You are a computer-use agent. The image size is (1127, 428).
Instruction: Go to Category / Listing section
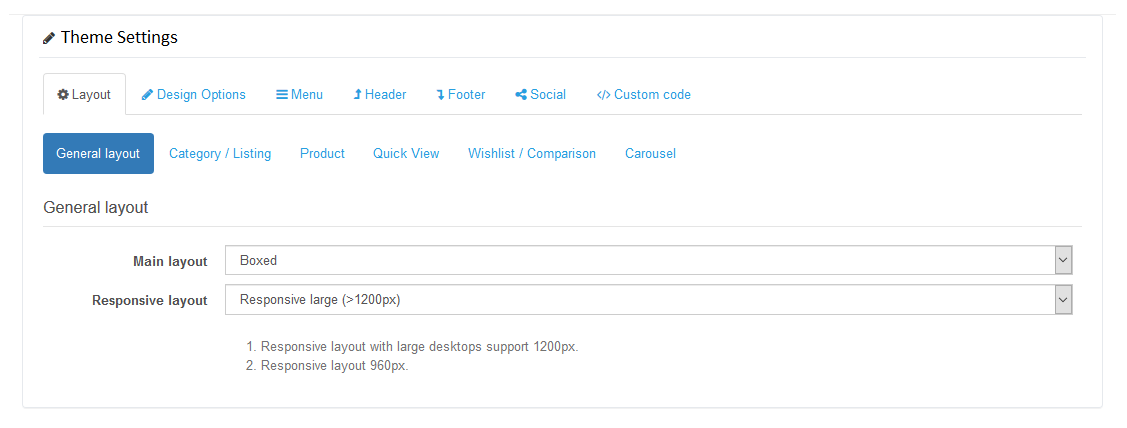220,154
